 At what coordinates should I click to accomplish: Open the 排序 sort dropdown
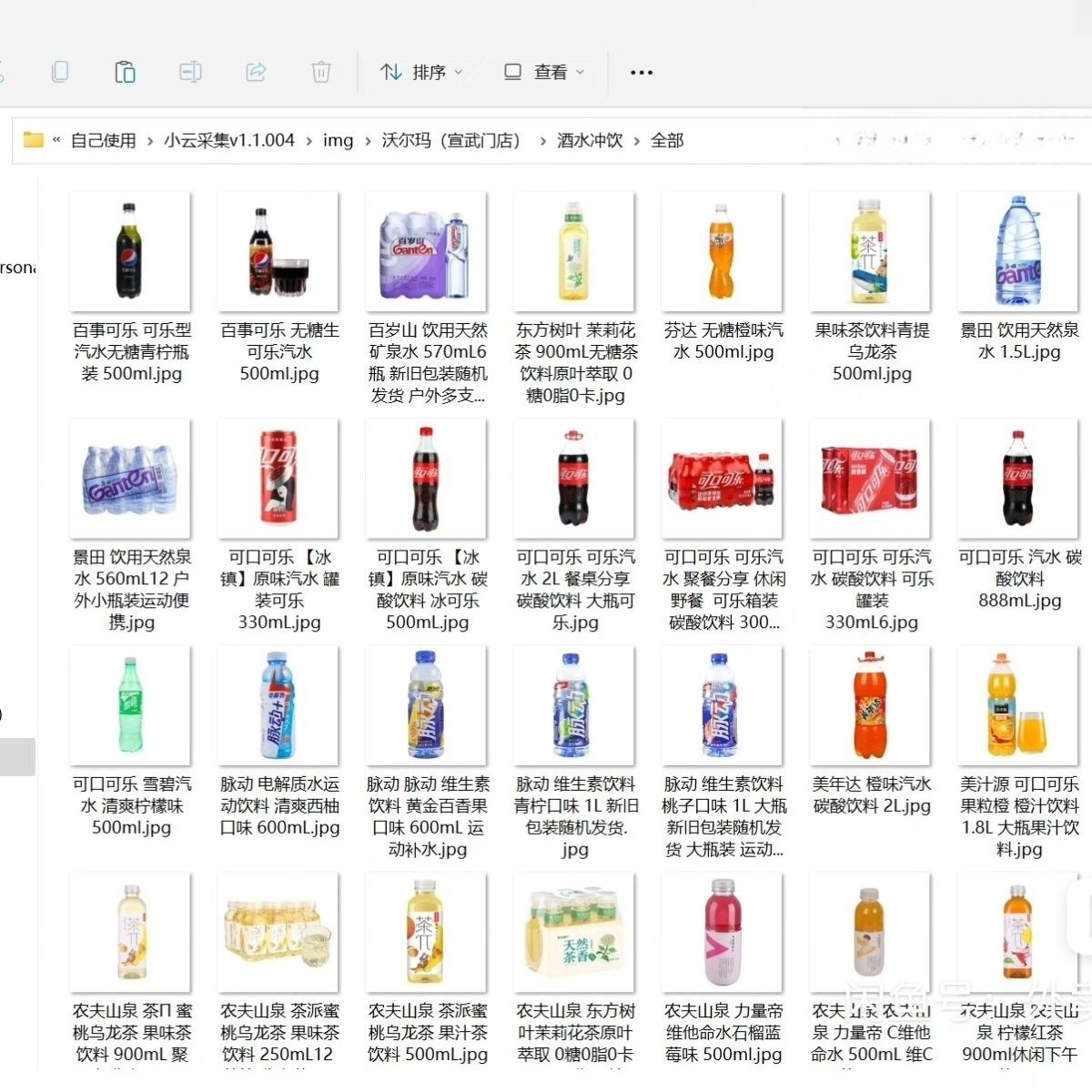tap(421, 72)
